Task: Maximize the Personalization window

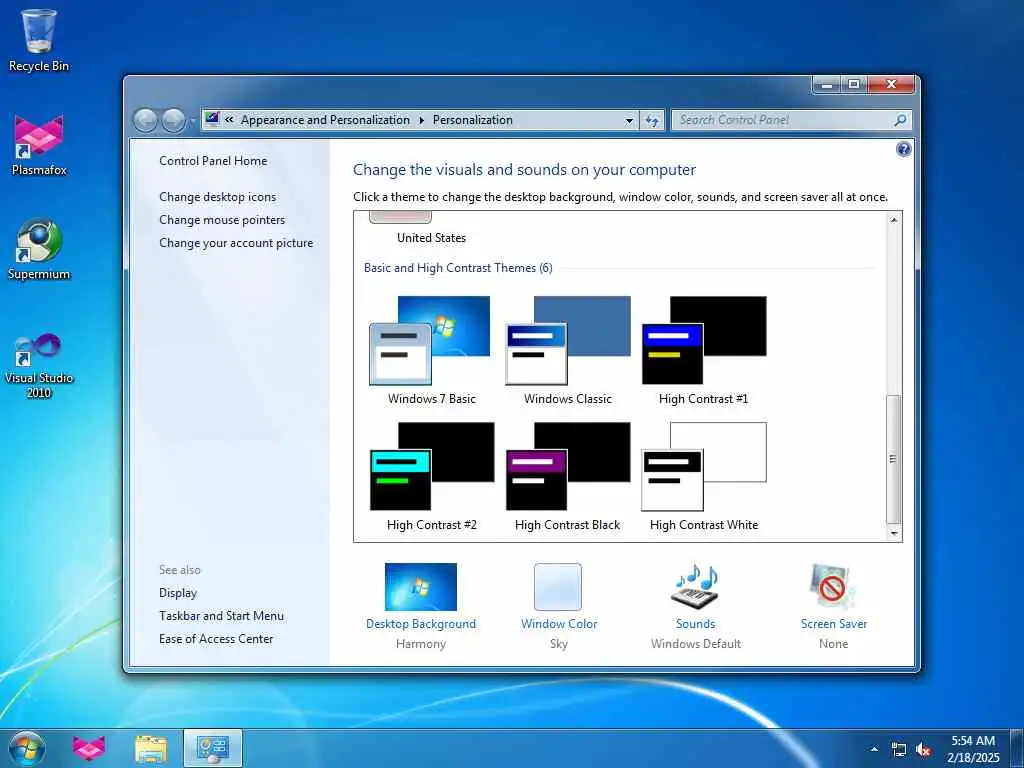Action: click(854, 84)
